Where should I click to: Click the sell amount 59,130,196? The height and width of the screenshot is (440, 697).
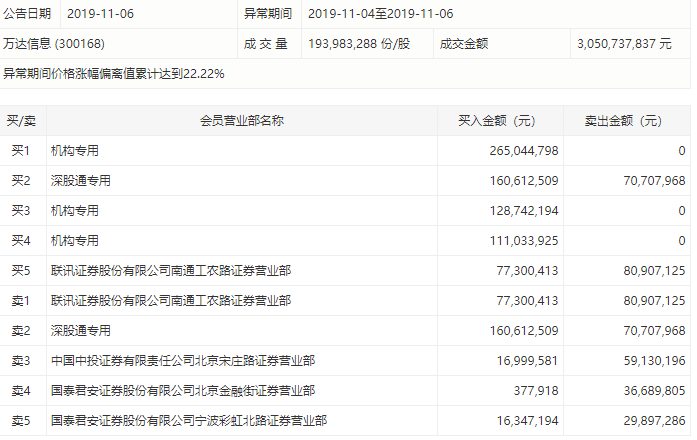(647, 361)
